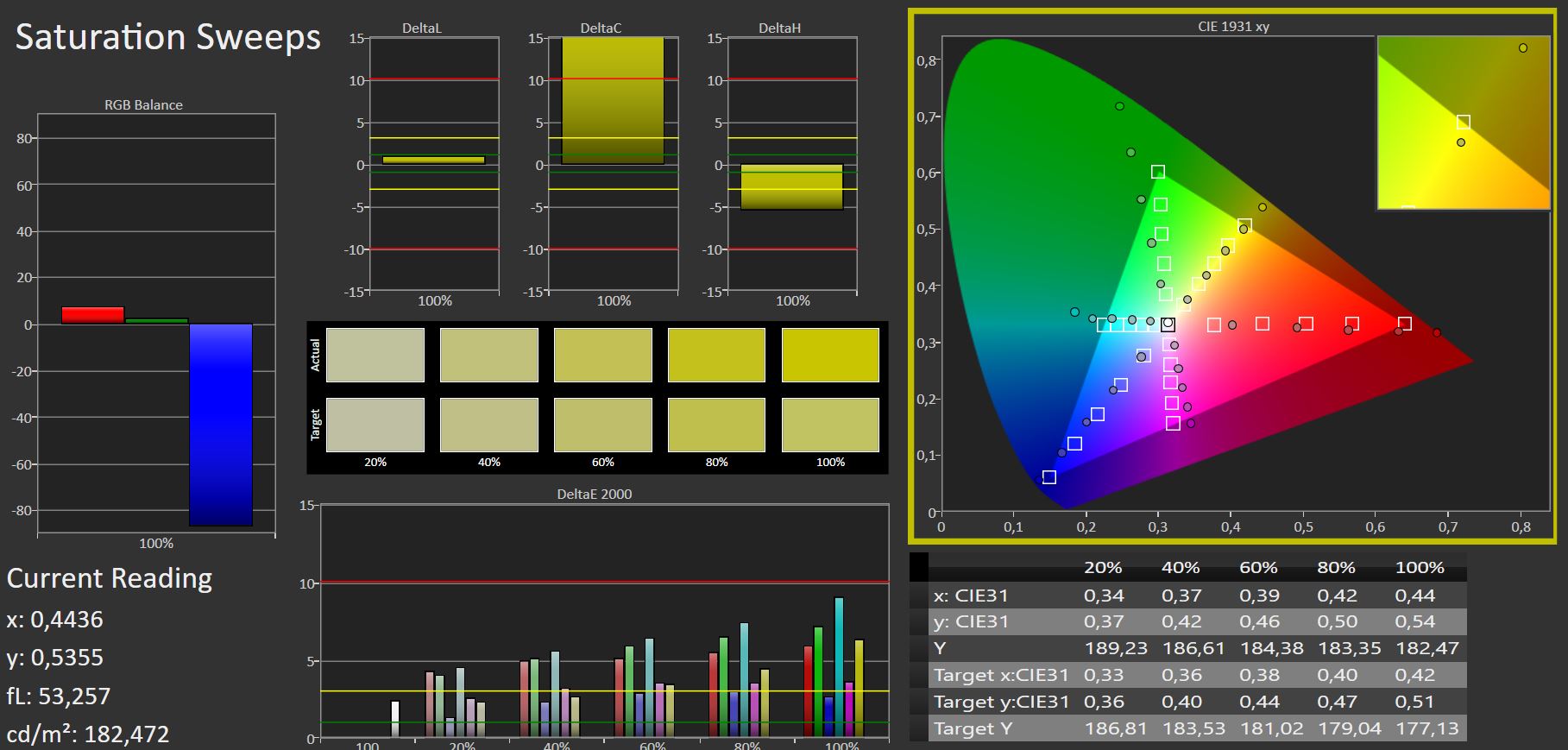This screenshot has height=750, width=1568.
Task: Click the negative bar in the DeltaH chart
Action: (x=791, y=186)
